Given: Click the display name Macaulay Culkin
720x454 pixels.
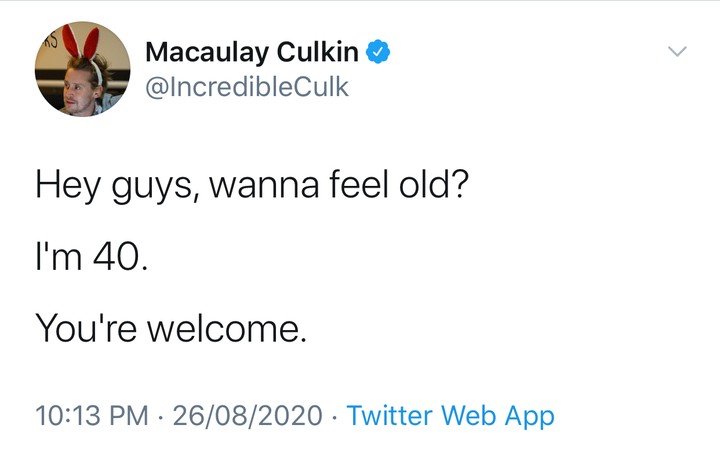Looking at the screenshot, I should (x=253, y=52).
